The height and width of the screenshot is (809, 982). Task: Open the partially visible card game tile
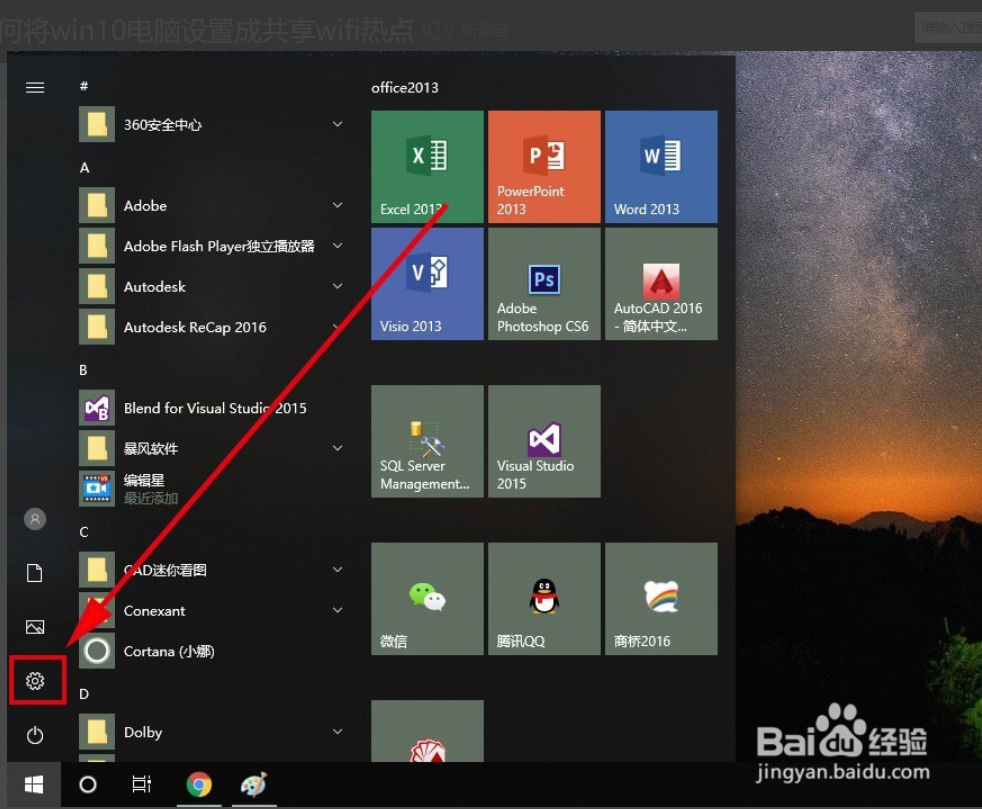pos(427,731)
